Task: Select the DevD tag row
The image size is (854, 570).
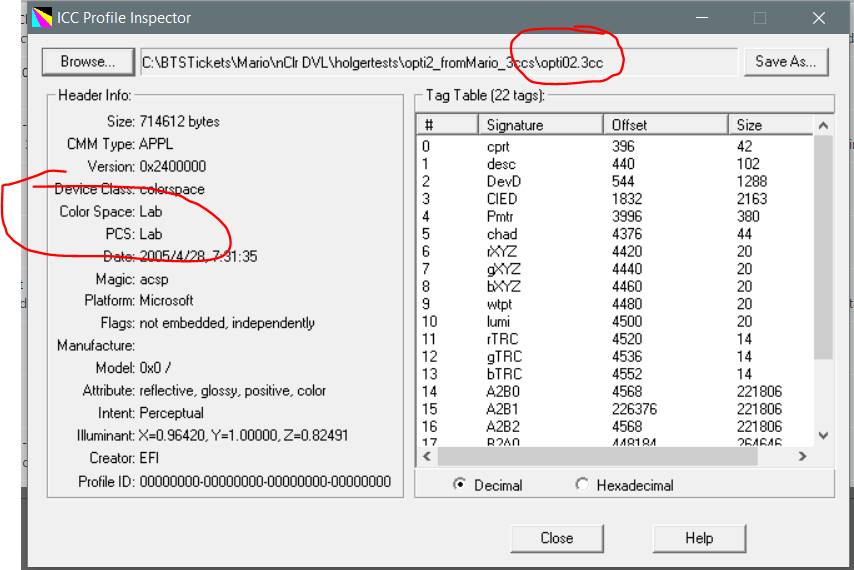Action: [615, 181]
